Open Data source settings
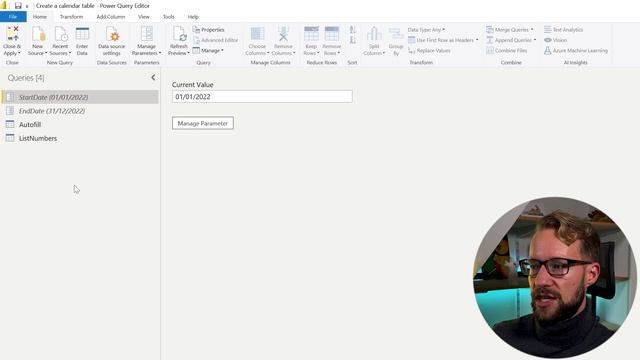The width and height of the screenshot is (640, 360). [x=111, y=41]
